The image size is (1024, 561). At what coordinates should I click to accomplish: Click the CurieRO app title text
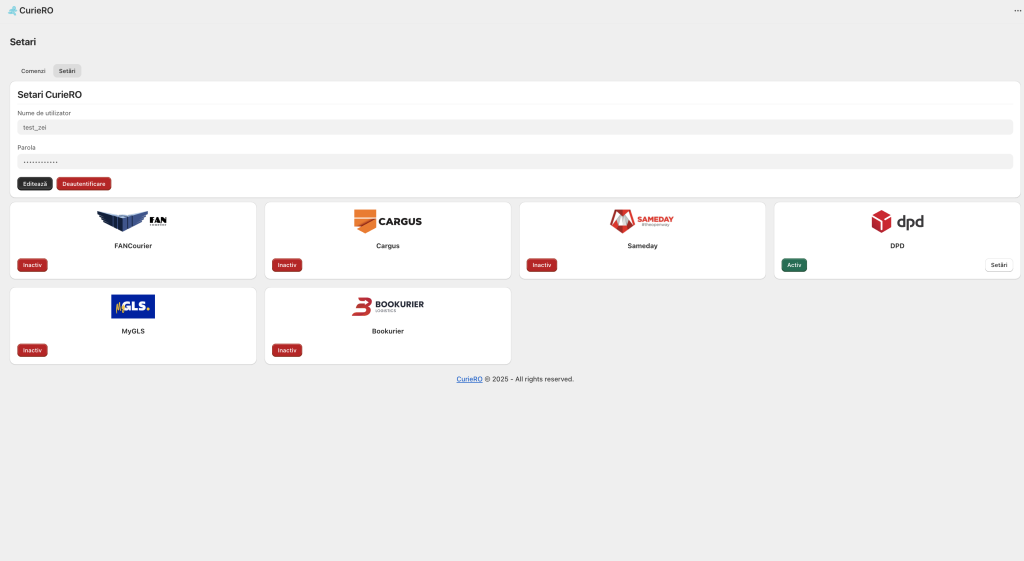tap(37, 10)
